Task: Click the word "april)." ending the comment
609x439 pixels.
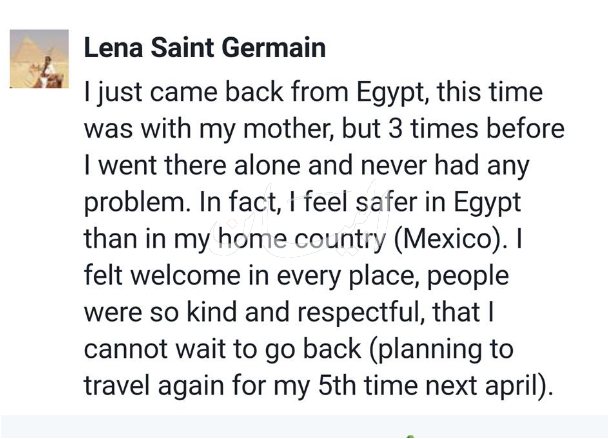Action: click(x=519, y=387)
